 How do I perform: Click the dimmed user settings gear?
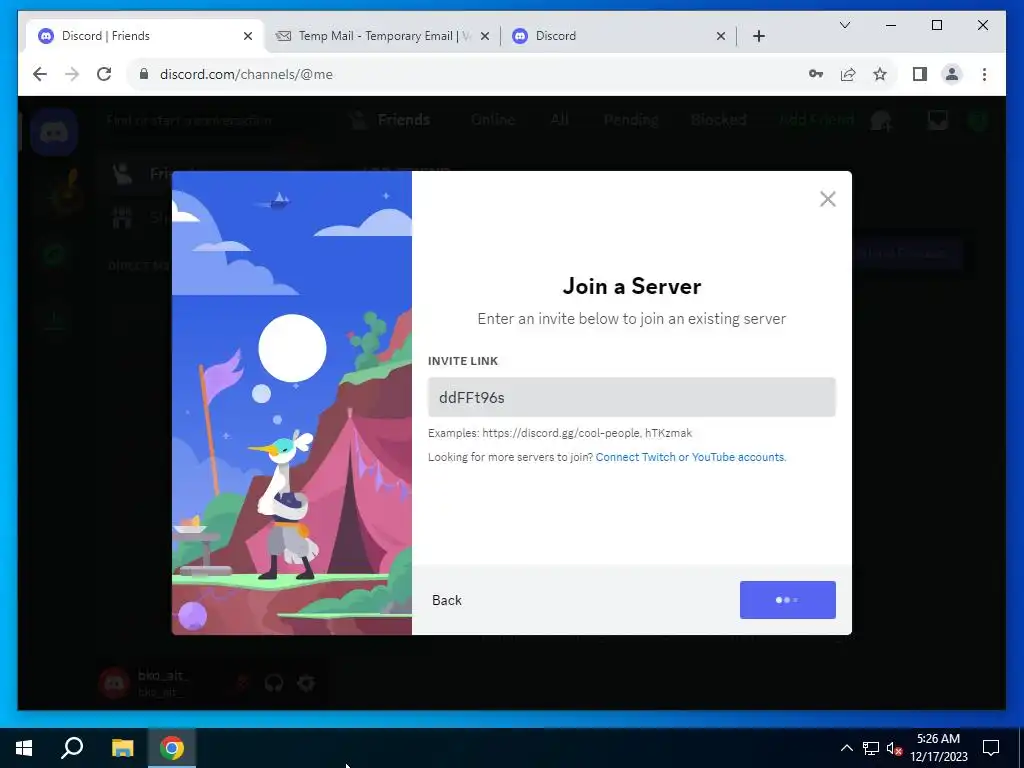tap(306, 683)
